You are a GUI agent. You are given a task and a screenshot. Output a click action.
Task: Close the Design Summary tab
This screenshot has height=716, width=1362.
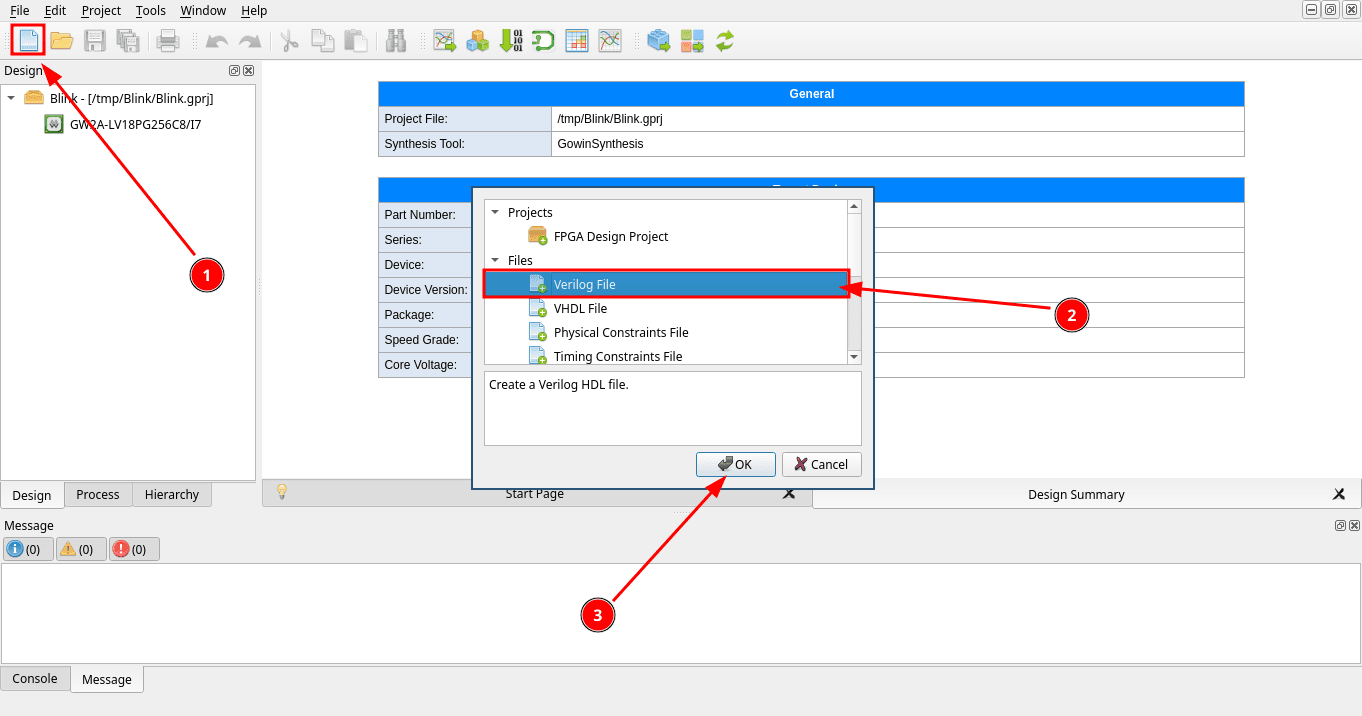point(1339,494)
